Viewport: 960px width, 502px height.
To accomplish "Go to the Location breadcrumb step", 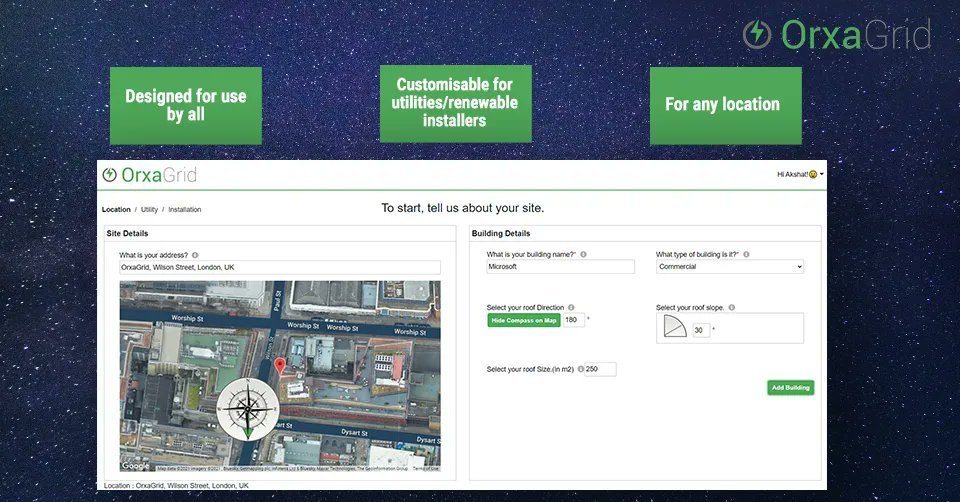I will (x=116, y=209).
